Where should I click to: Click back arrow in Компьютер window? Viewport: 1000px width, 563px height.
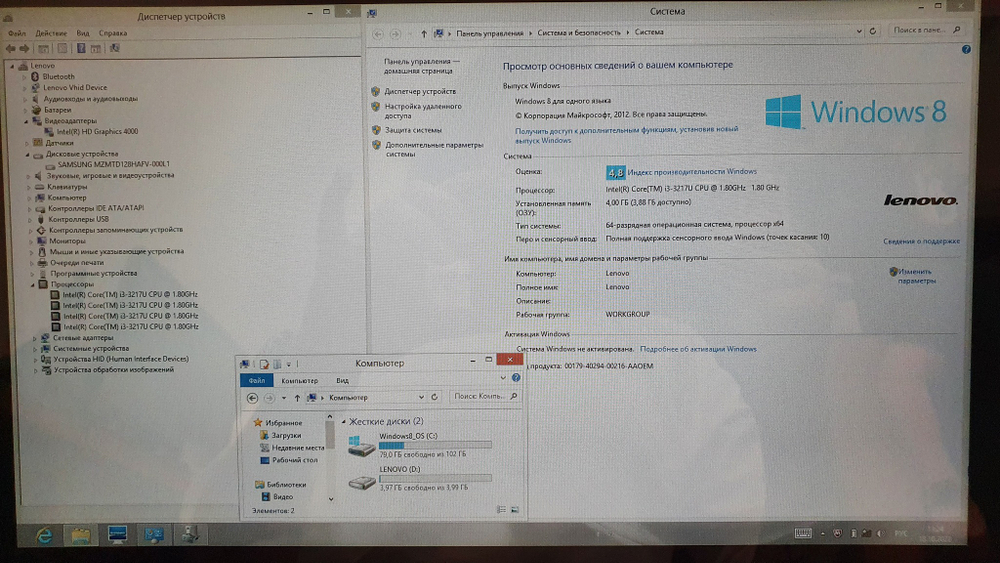coord(253,398)
